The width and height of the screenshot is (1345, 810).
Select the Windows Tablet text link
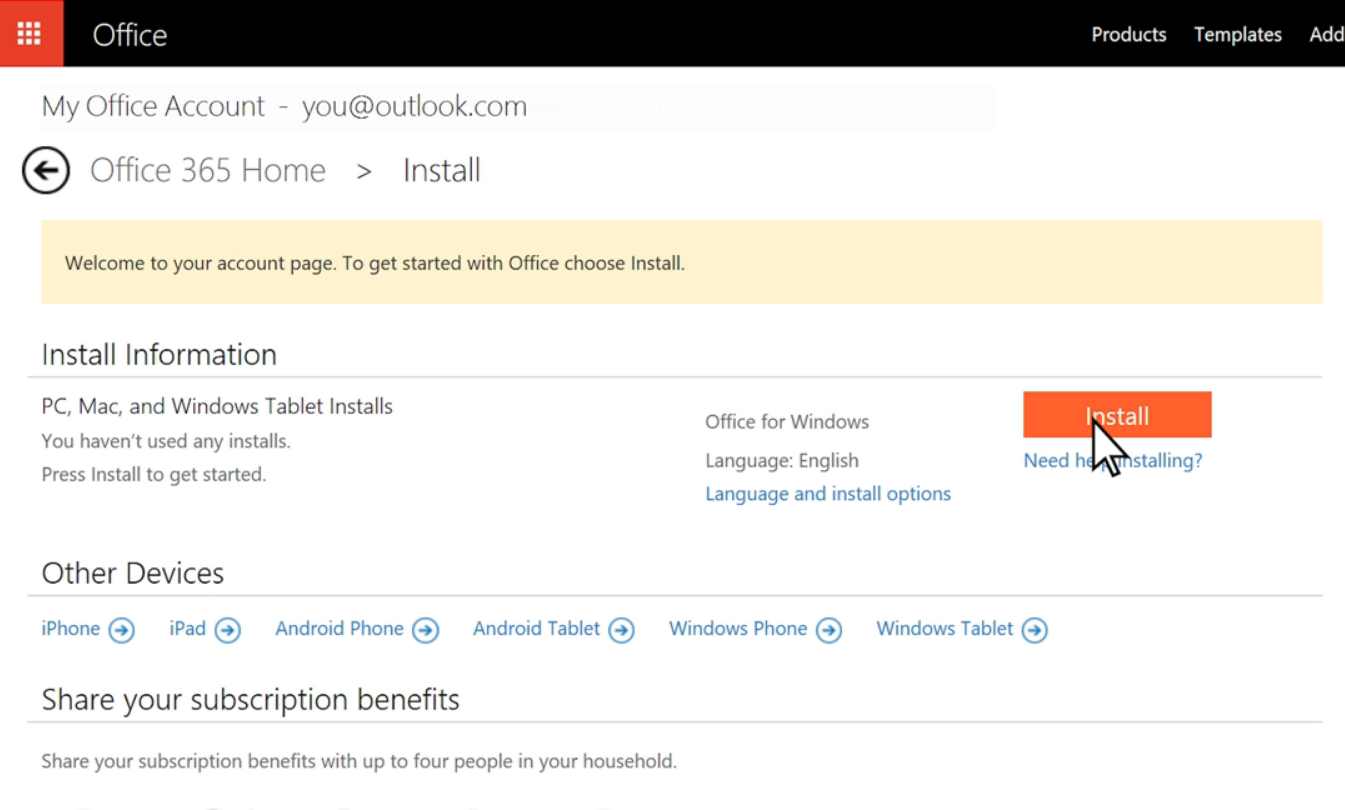[x=944, y=629]
